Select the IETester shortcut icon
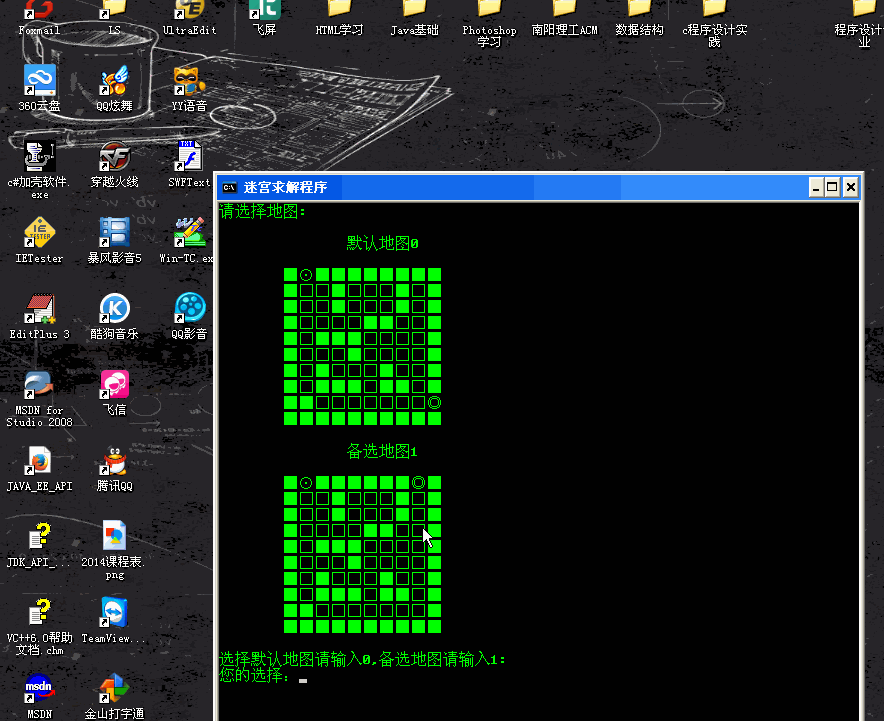 click(x=40, y=233)
